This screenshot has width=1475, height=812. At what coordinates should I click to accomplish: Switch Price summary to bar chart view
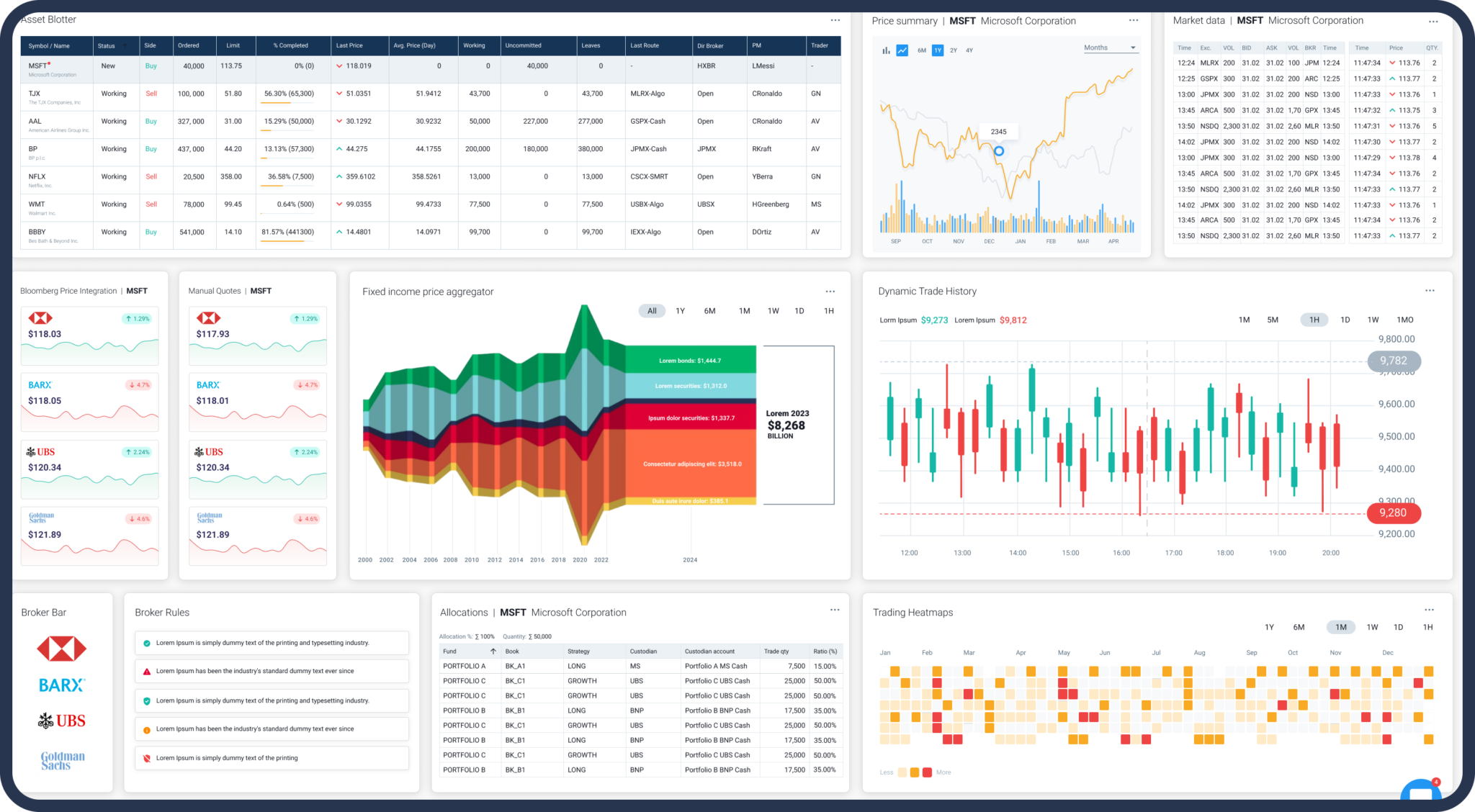[x=886, y=50]
